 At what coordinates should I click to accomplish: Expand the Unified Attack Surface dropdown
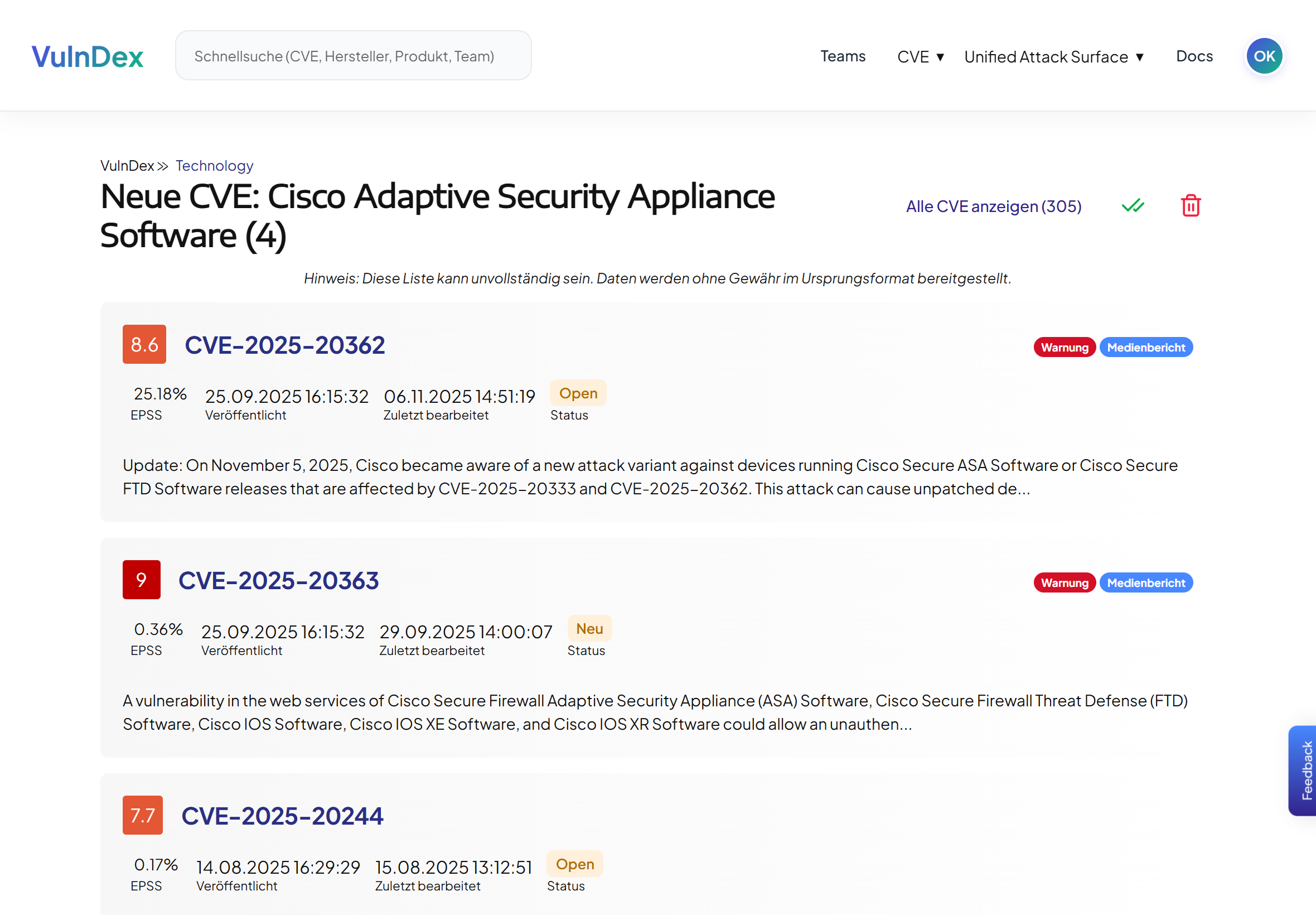1053,57
